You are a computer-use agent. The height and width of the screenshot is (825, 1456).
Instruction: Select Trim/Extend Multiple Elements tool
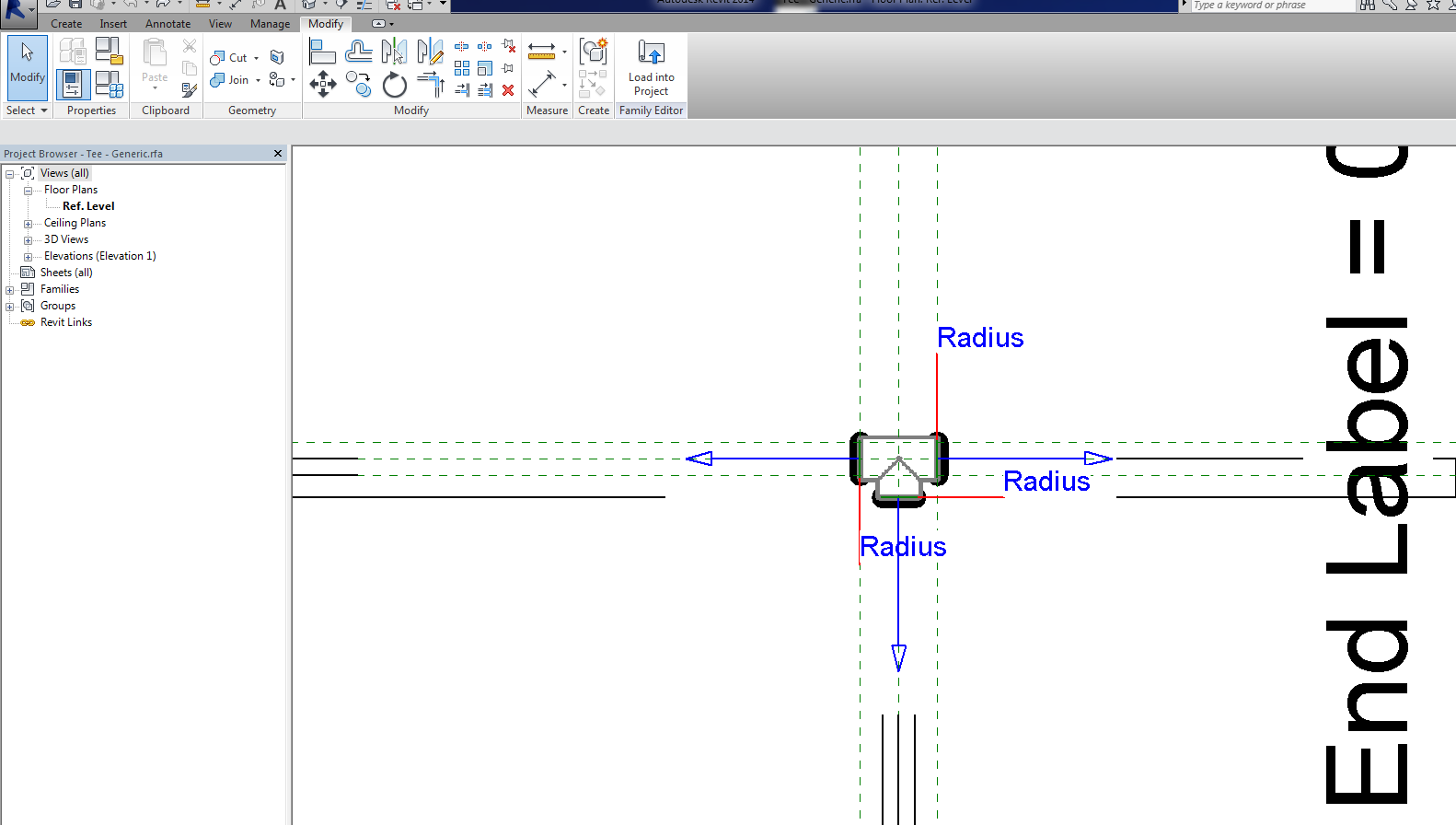[485, 90]
